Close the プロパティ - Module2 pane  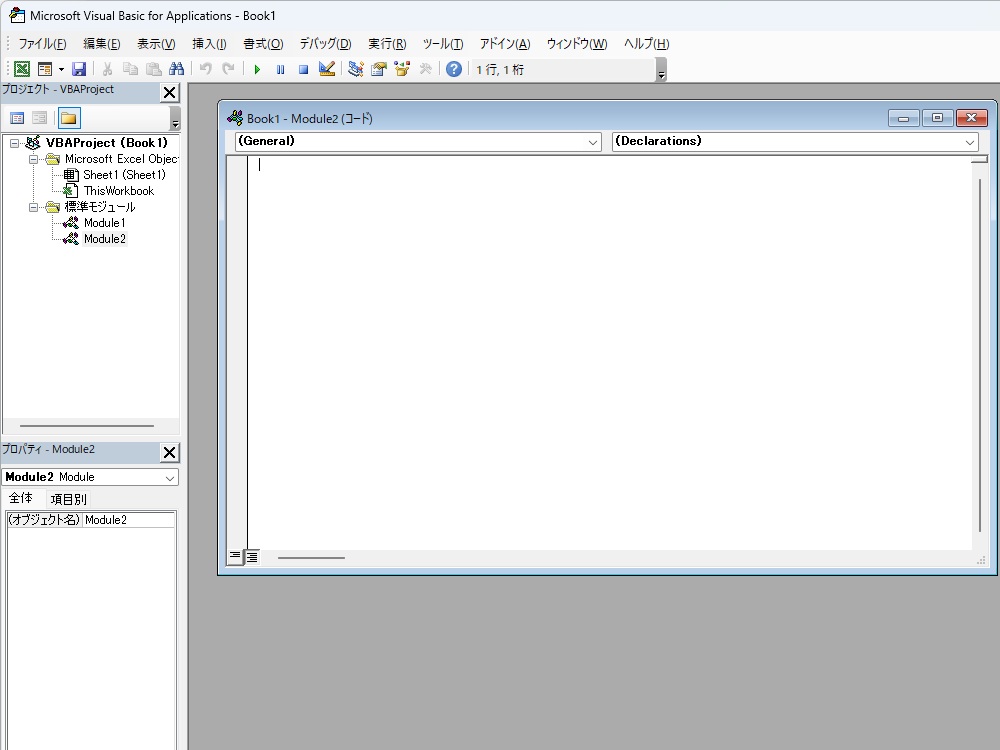[169, 452]
